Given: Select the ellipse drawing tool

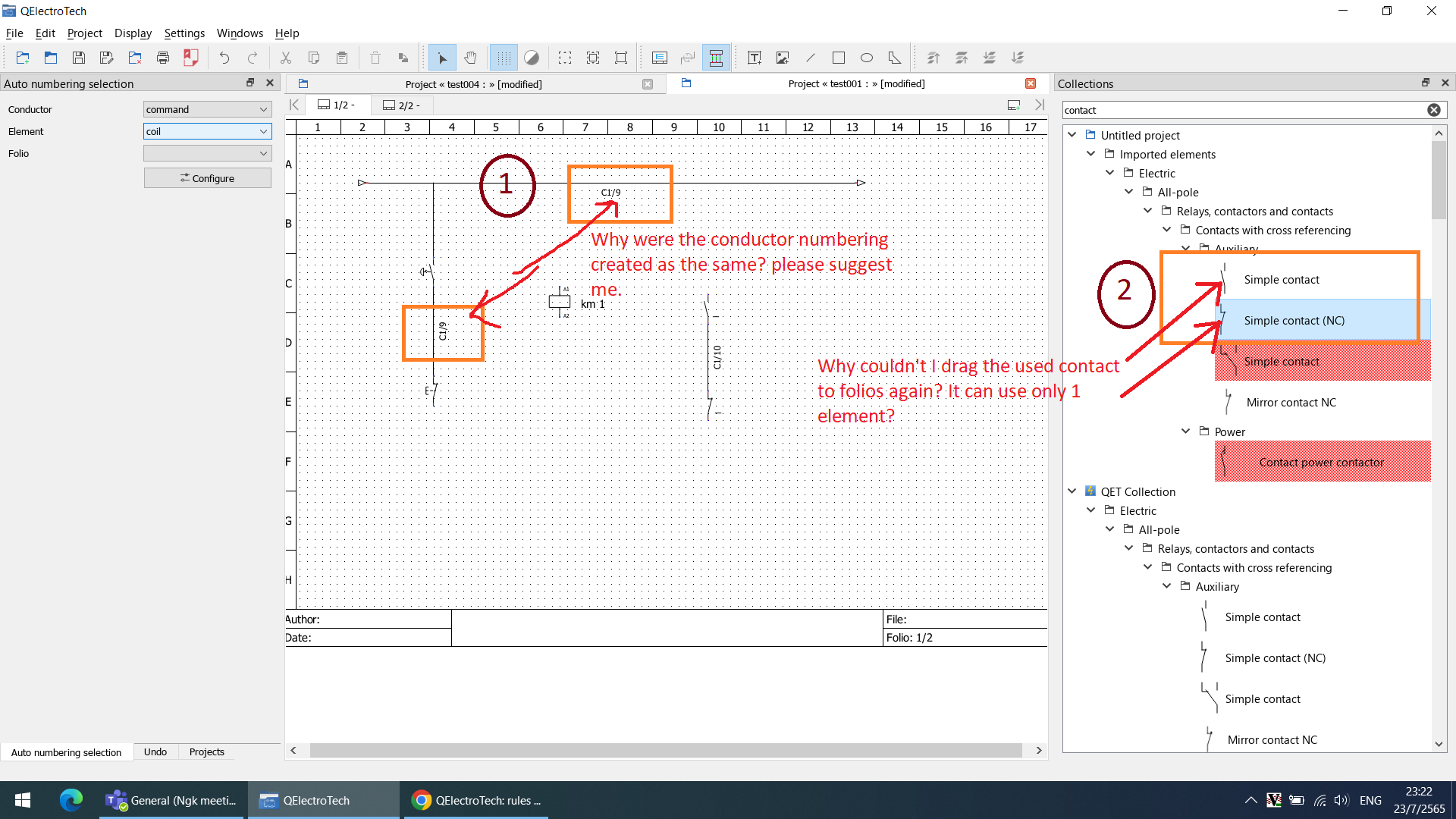Looking at the screenshot, I should [x=866, y=58].
